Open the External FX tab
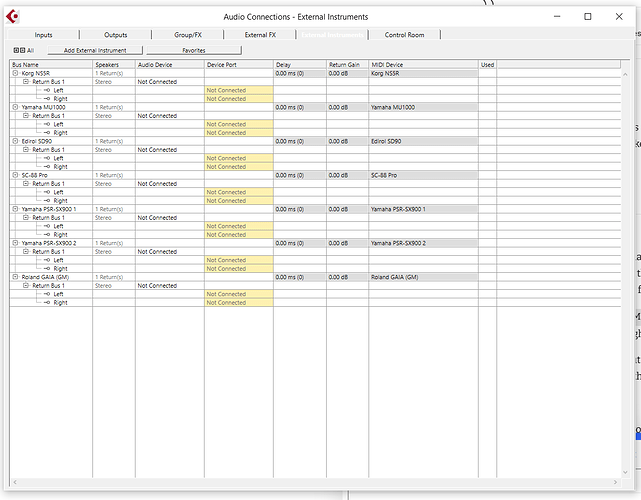 click(260, 35)
